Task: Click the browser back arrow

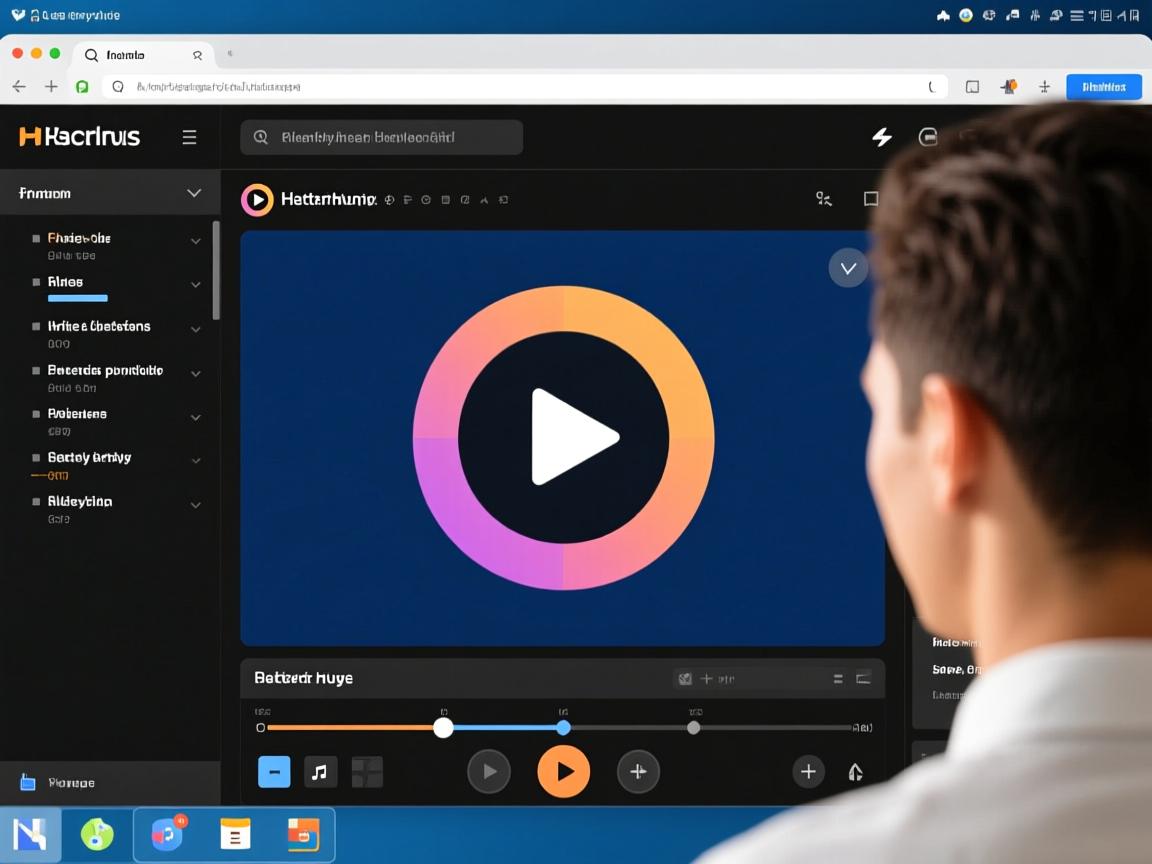Action: coord(19,87)
